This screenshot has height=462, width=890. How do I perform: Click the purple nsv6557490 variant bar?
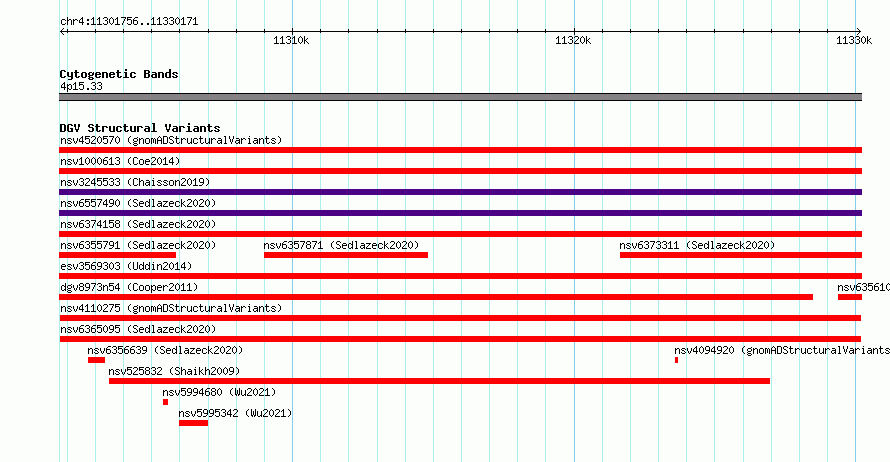pos(460,213)
